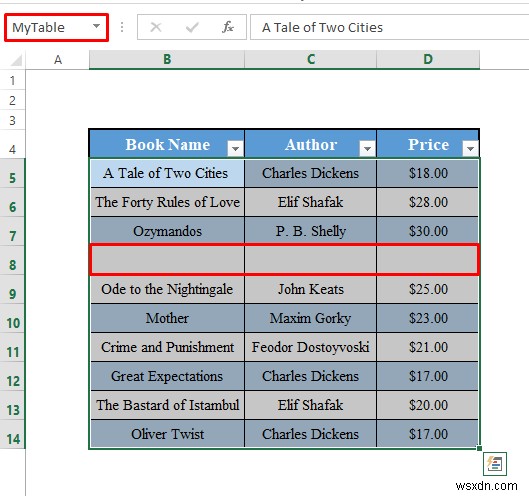
Task: Select column B header
Action: 167,60
